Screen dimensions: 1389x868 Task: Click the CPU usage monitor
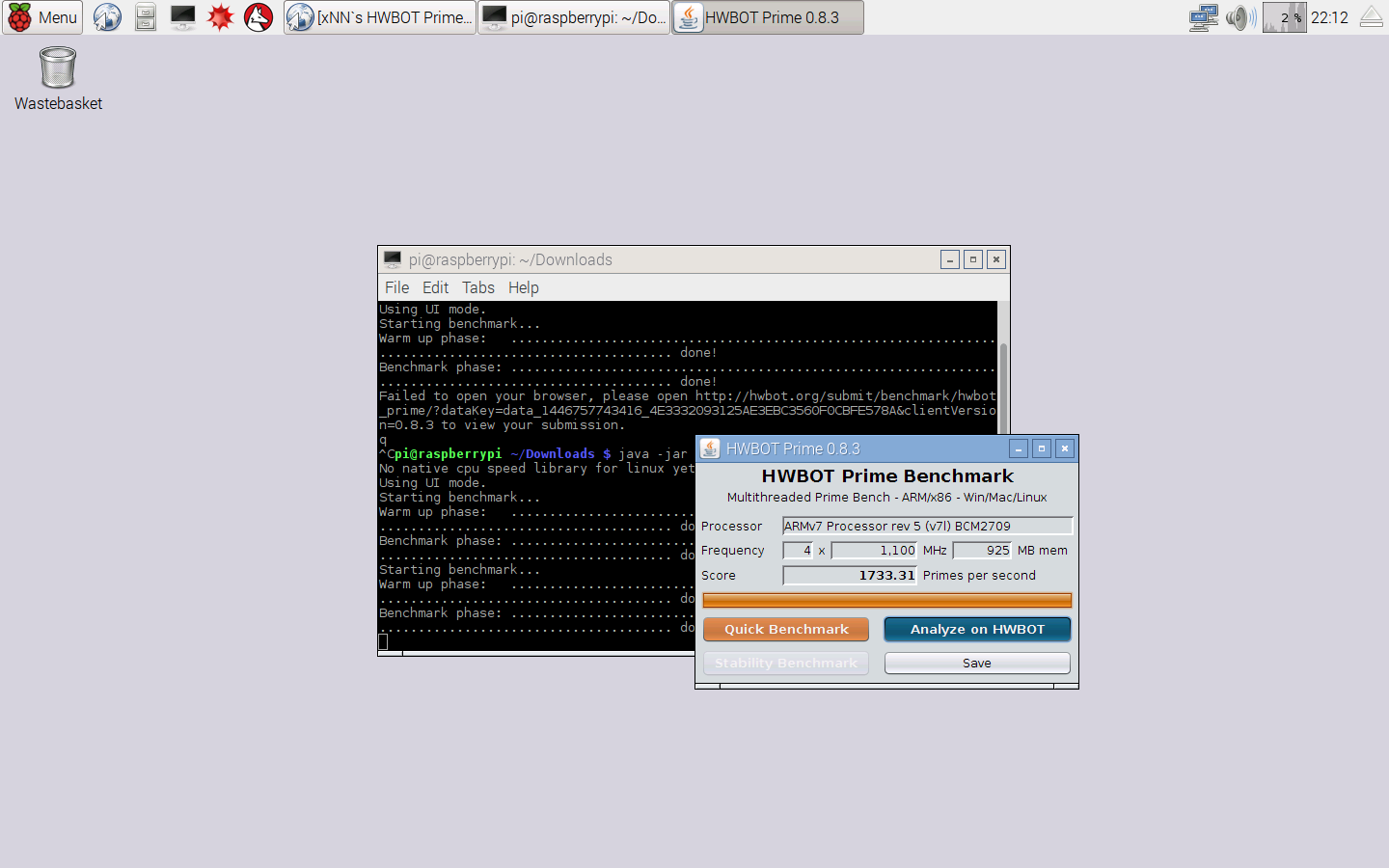click(1284, 17)
